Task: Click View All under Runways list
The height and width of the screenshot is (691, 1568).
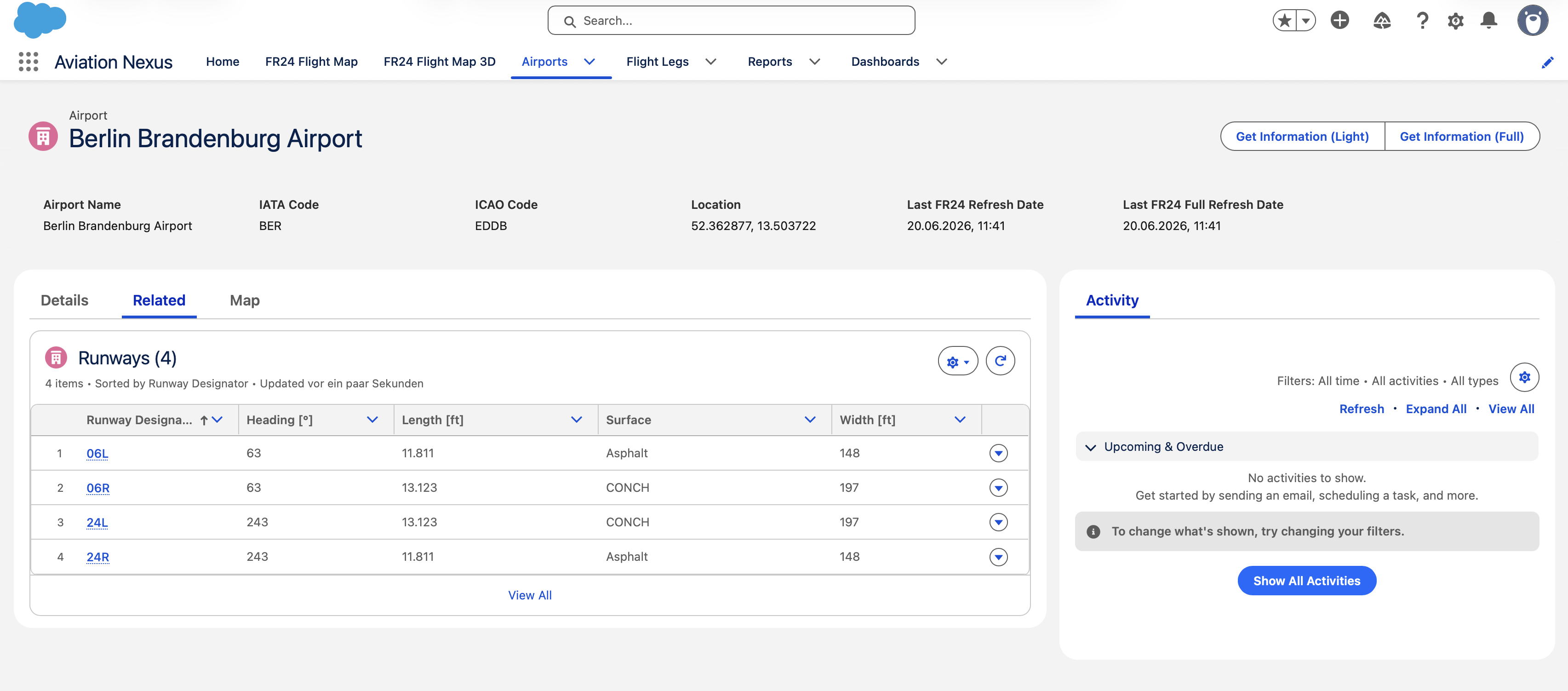Action: [530, 595]
